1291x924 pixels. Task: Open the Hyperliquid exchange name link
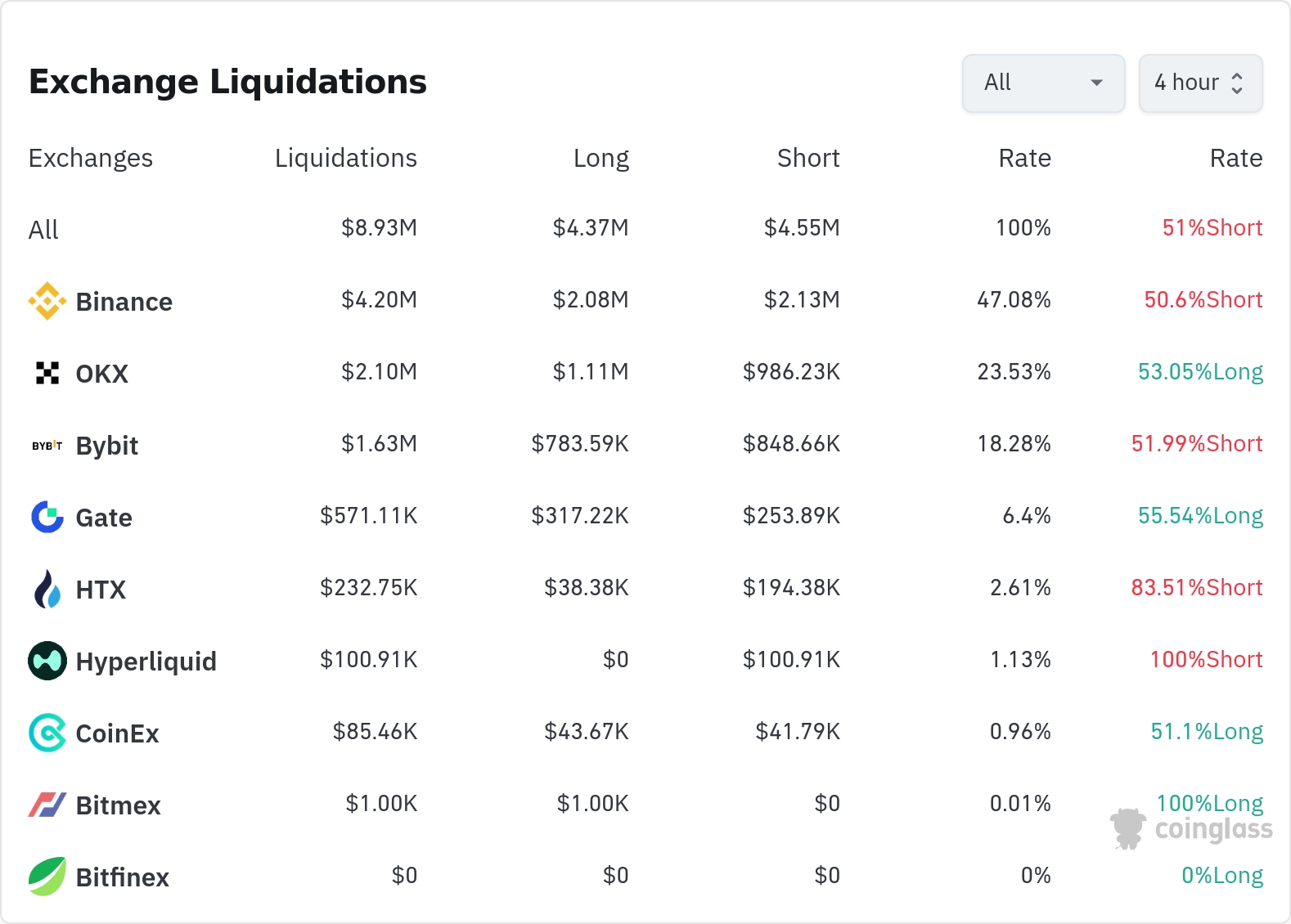(x=146, y=662)
